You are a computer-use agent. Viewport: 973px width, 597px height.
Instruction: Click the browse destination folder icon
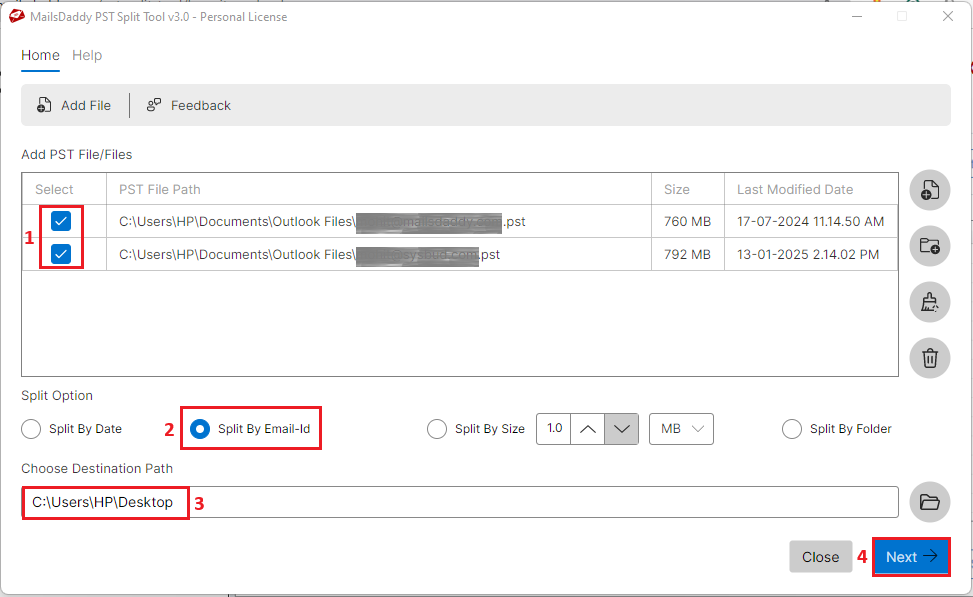click(930, 502)
